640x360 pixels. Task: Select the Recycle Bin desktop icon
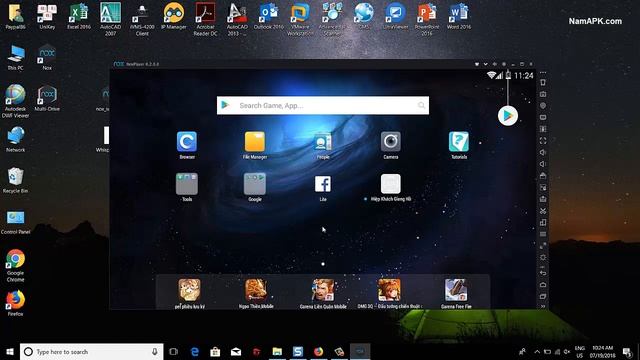coord(16,180)
